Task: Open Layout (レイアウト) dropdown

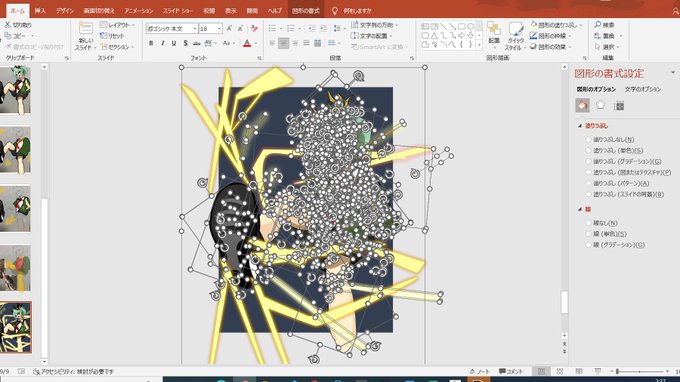Action: pos(117,25)
